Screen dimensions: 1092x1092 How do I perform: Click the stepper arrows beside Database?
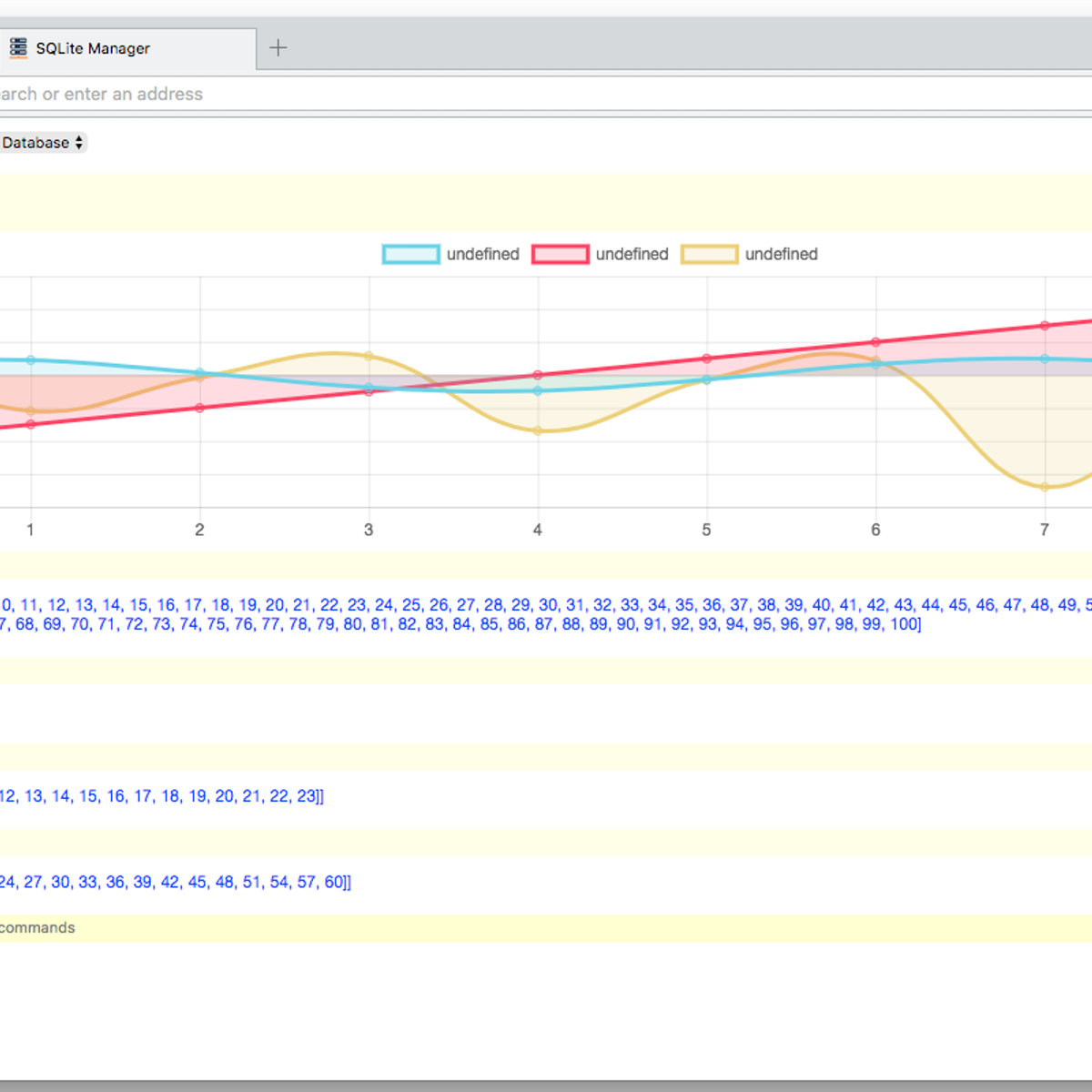(x=79, y=143)
